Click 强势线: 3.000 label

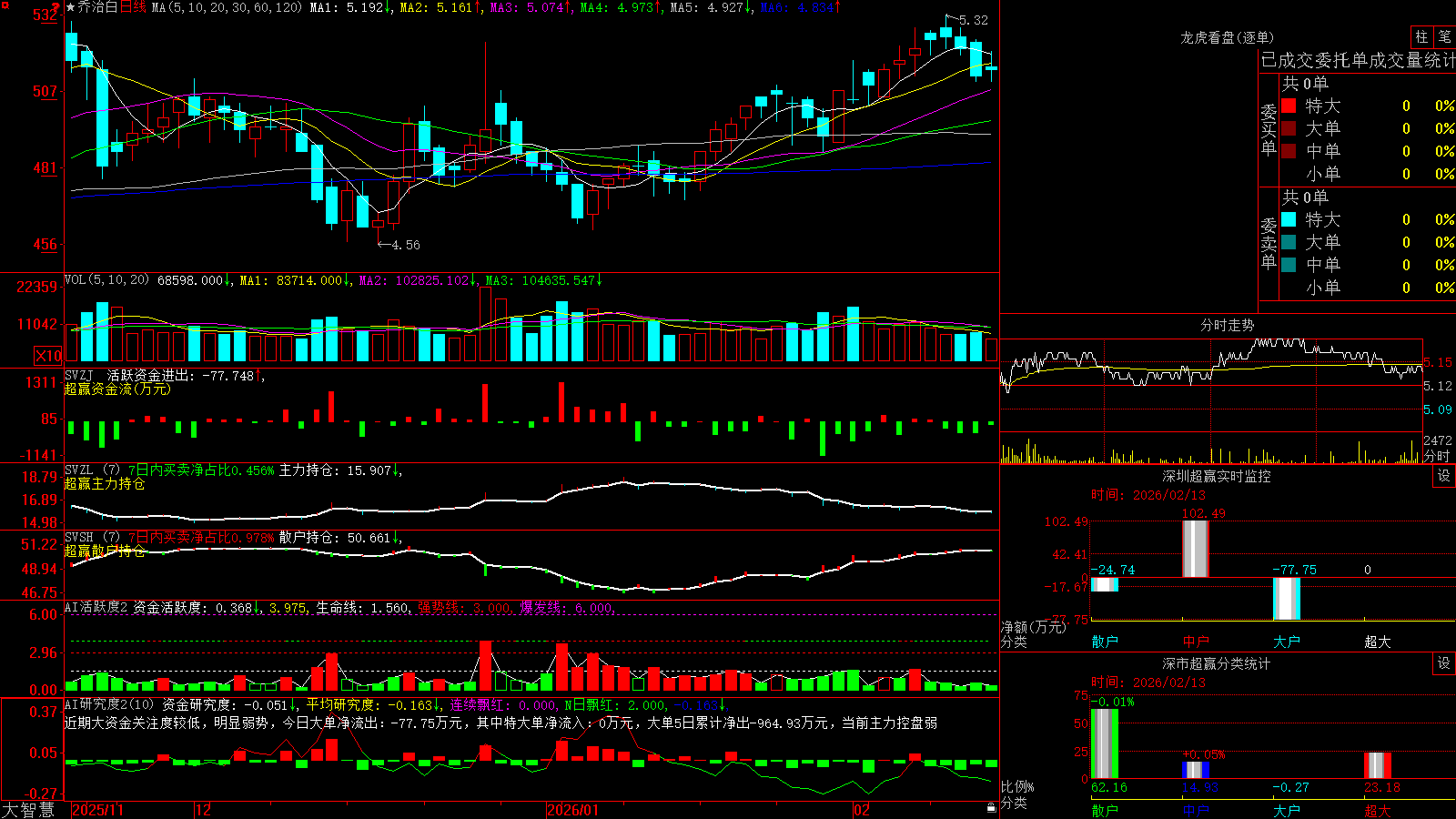464,608
